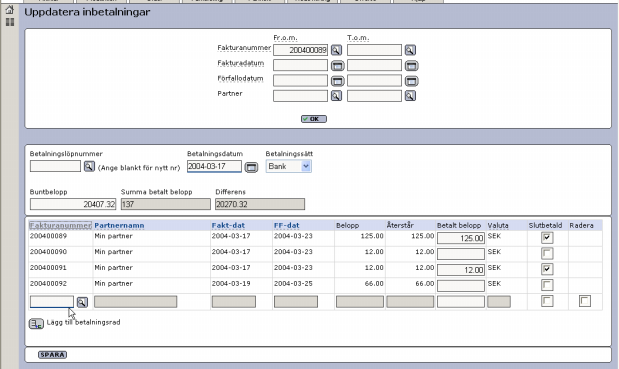Click the Återstår value 125.00

(x=422, y=236)
